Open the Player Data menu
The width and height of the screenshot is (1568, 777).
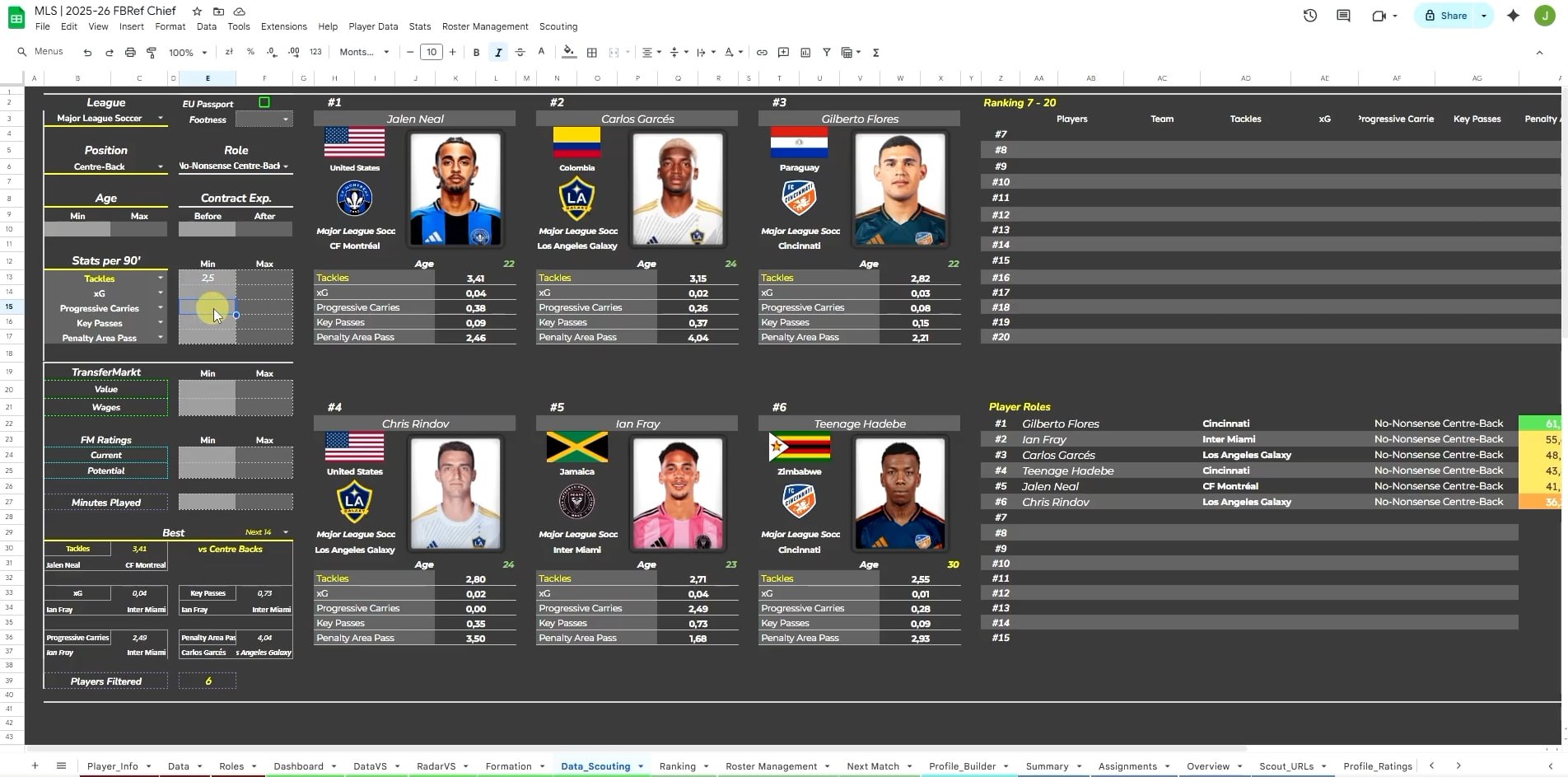click(x=373, y=26)
